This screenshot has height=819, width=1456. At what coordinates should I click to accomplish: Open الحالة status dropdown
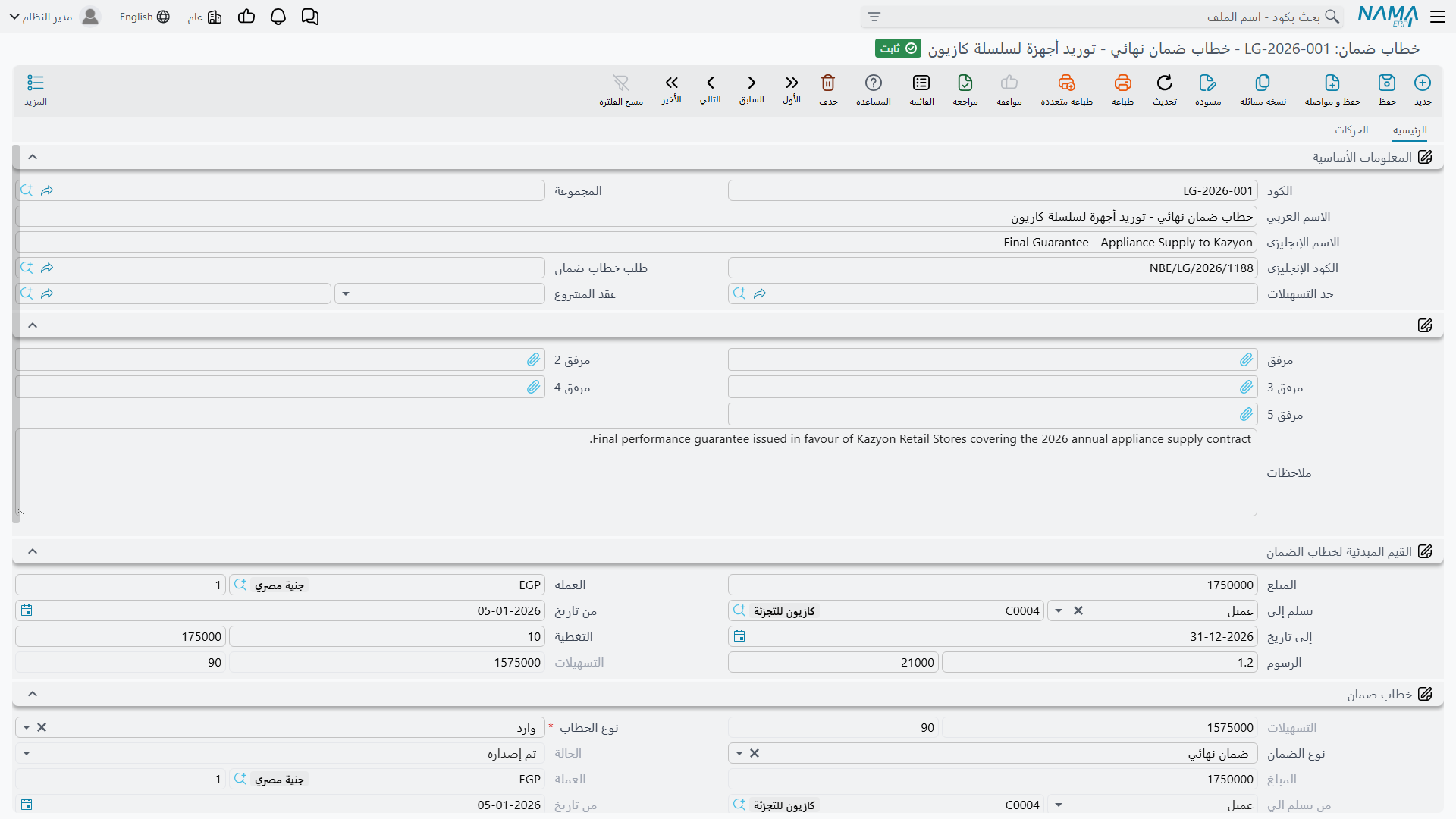coord(27,753)
